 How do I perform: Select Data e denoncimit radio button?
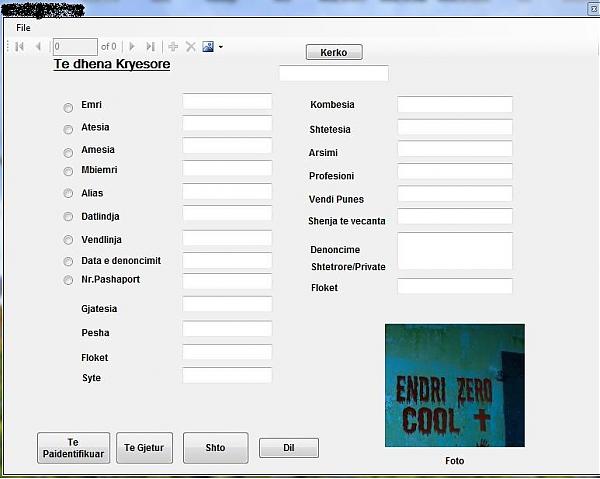68,261
